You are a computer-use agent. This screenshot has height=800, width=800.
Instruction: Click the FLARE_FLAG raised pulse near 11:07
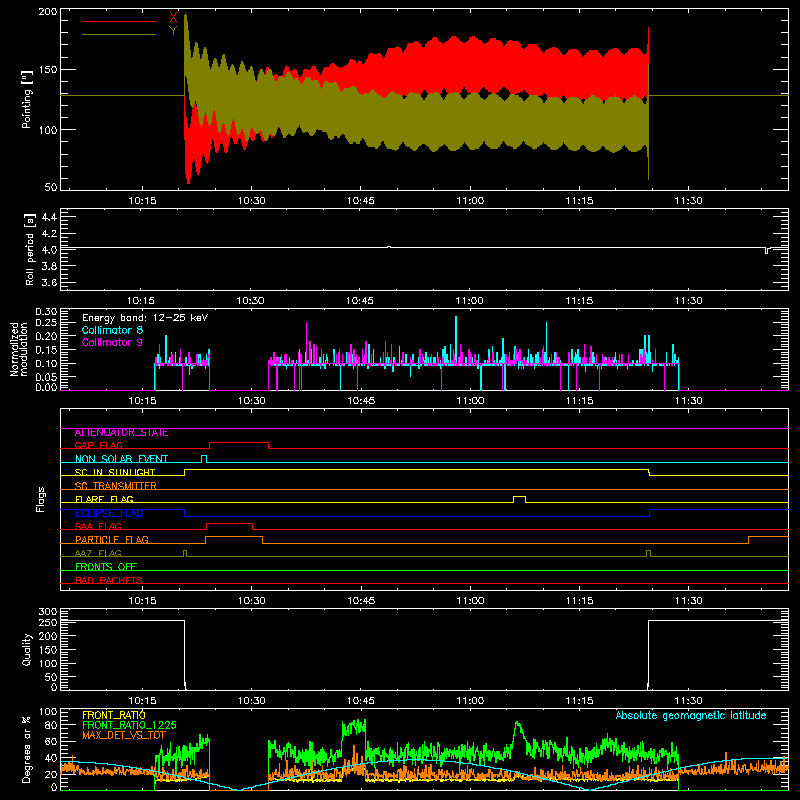(x=519, y=498)
